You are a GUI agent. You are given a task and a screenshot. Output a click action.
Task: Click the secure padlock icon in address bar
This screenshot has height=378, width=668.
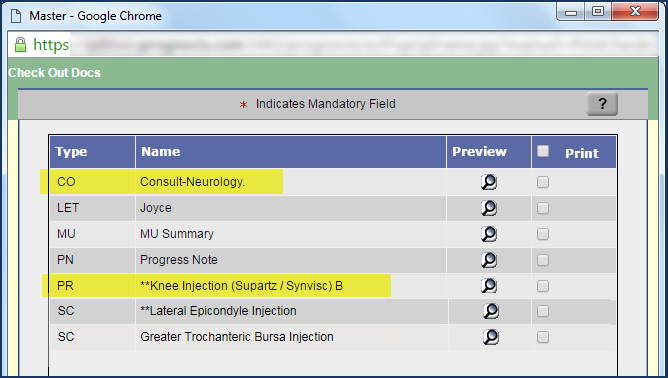point(20,45)
